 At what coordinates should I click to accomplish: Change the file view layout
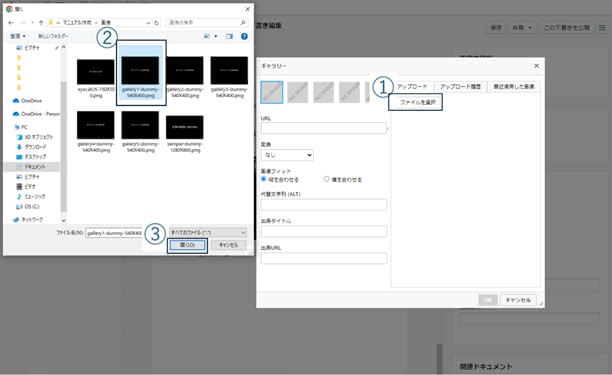[207, 36]
